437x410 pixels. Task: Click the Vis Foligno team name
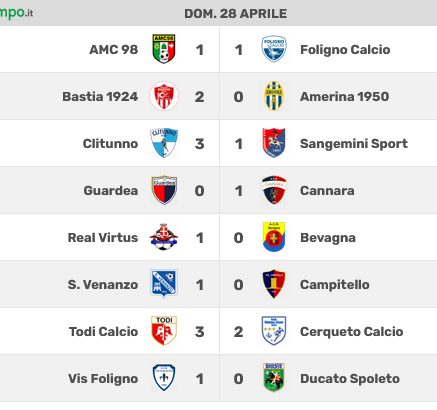click(x=103, y=379)
